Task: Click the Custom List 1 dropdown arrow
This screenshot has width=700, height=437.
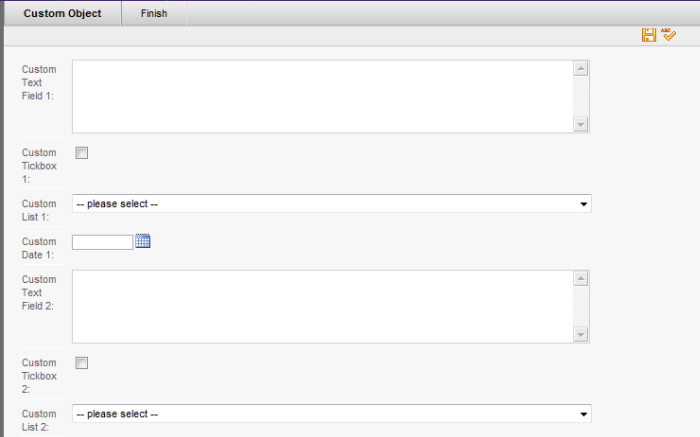Action: tap(583, 204)
